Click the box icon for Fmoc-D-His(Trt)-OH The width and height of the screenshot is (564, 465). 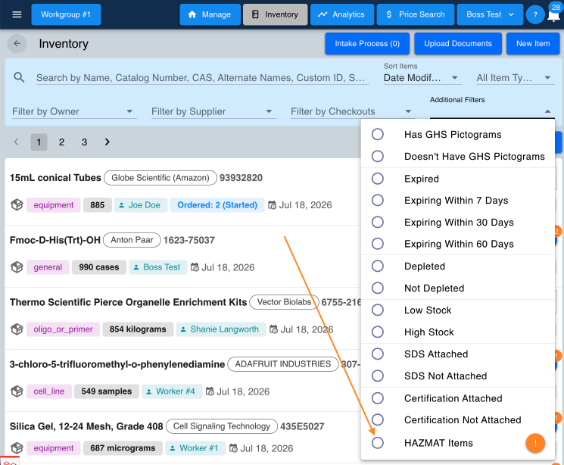point(17,267)
